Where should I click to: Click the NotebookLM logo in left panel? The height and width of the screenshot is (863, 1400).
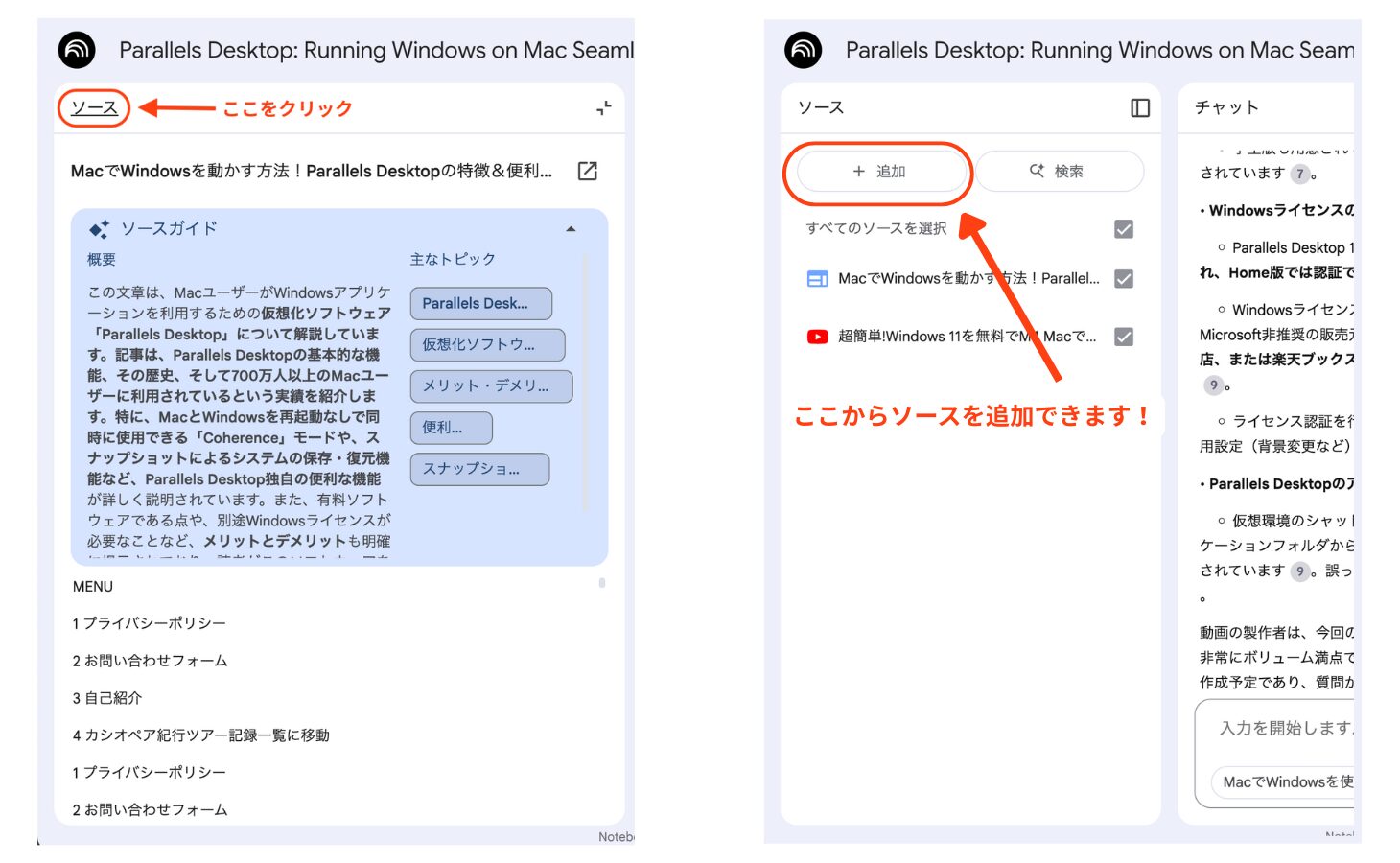pos(77,50)
